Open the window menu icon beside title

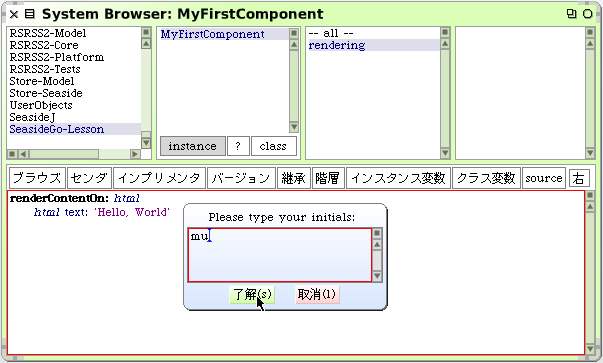click(x=30, y=14)
